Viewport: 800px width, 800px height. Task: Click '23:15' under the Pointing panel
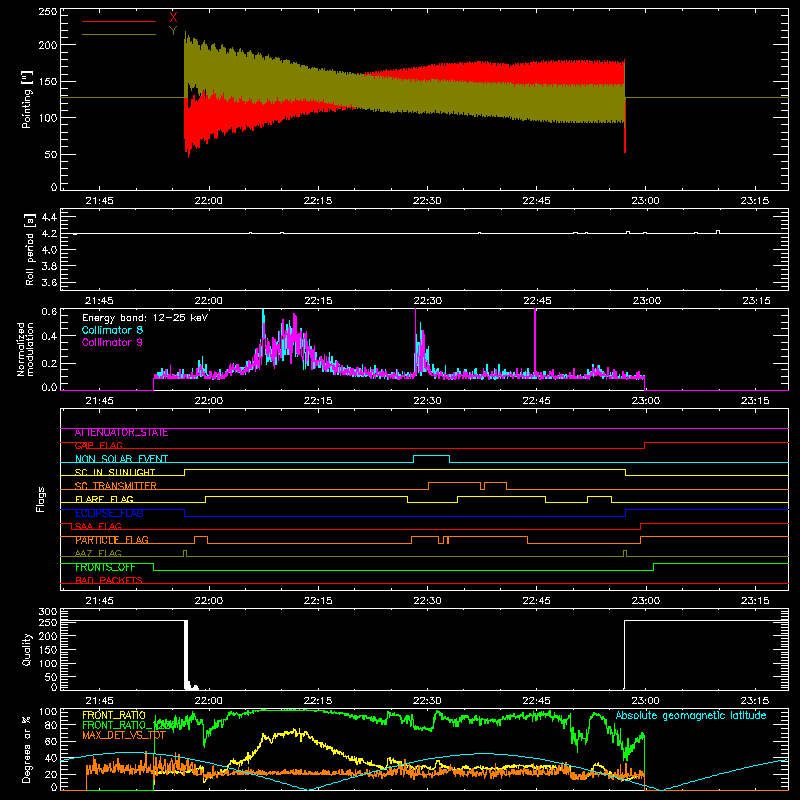coord(755,201)
